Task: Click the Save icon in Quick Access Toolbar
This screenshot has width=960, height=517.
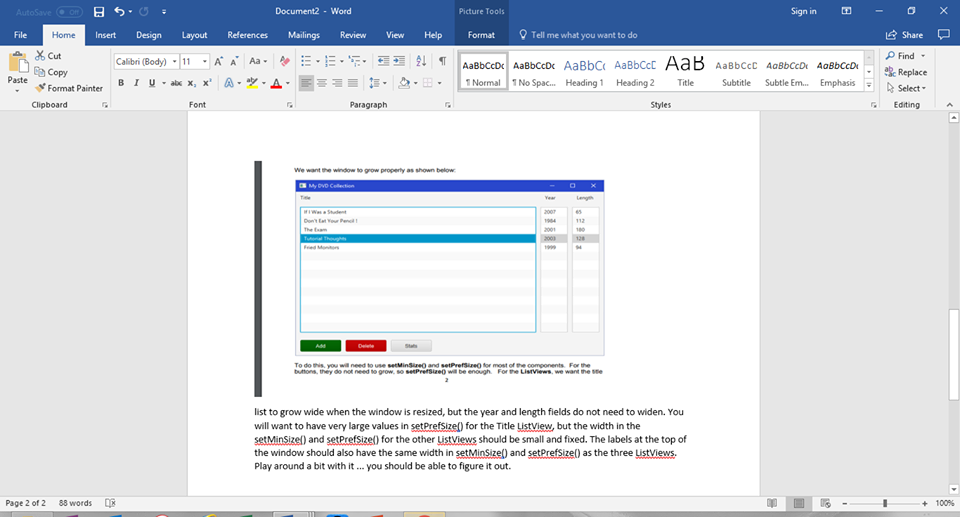Action: 99,12
